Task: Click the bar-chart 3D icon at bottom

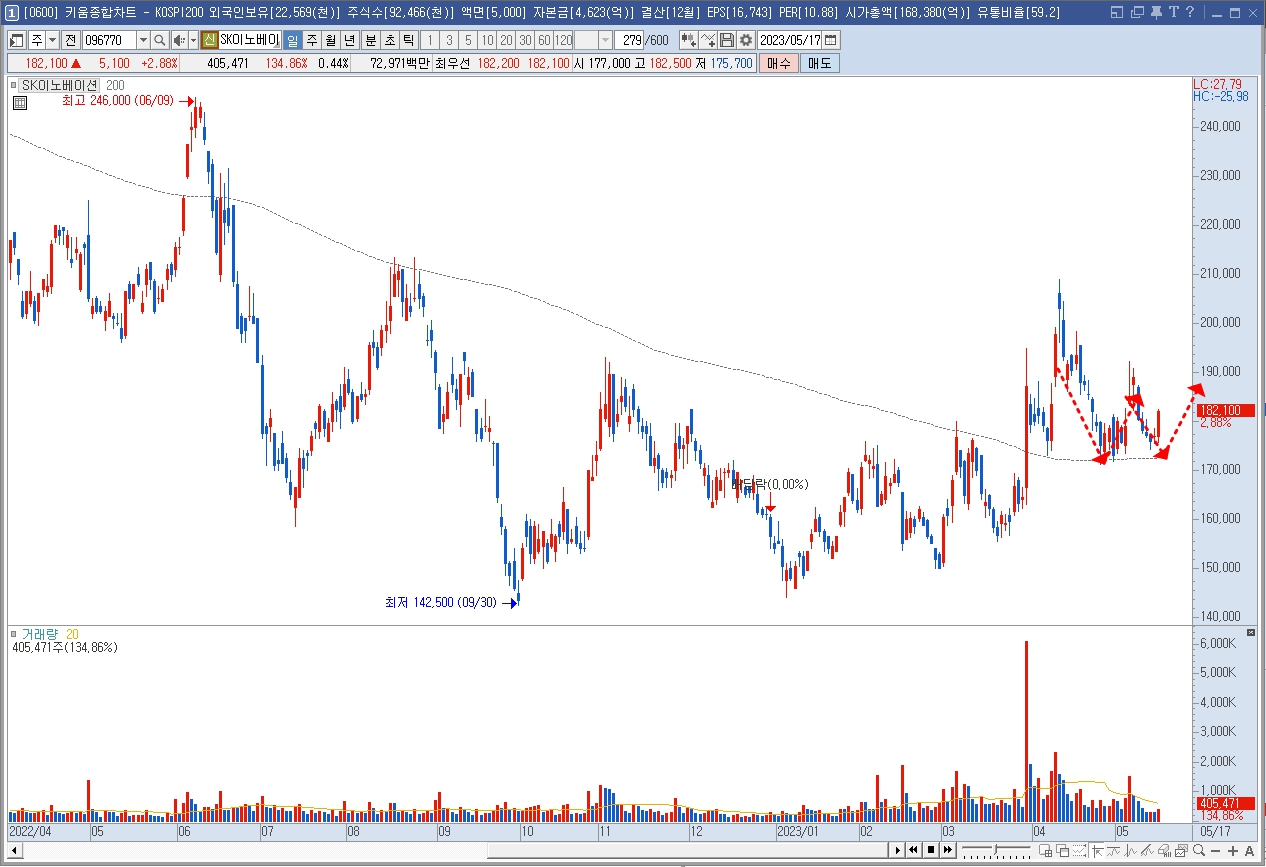Action: (x=1164, y=850)
